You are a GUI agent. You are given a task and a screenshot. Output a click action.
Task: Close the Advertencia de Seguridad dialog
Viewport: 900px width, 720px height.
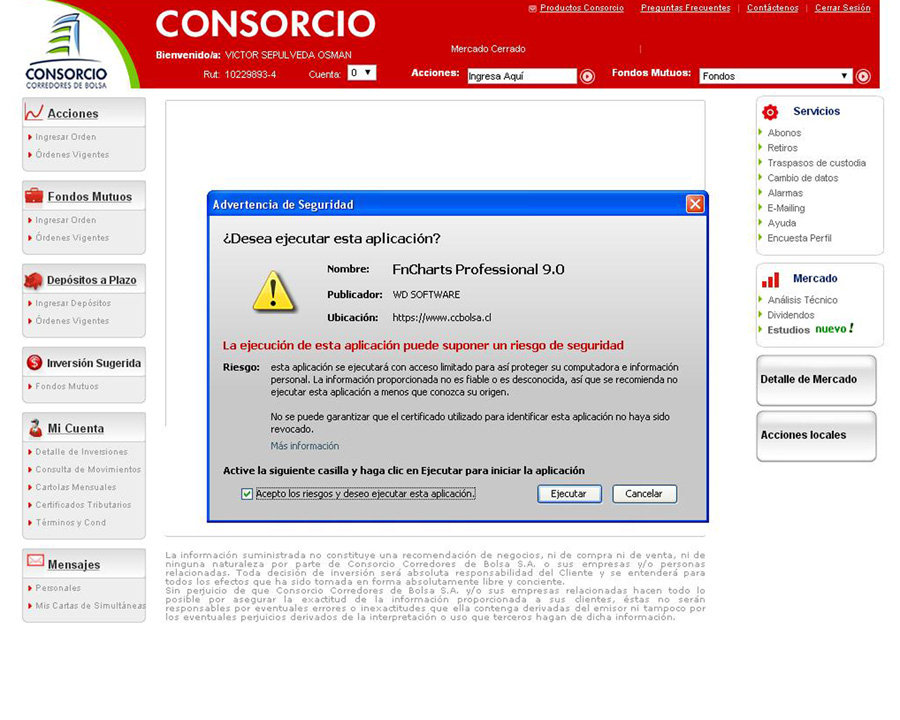(x=695, y=204)
